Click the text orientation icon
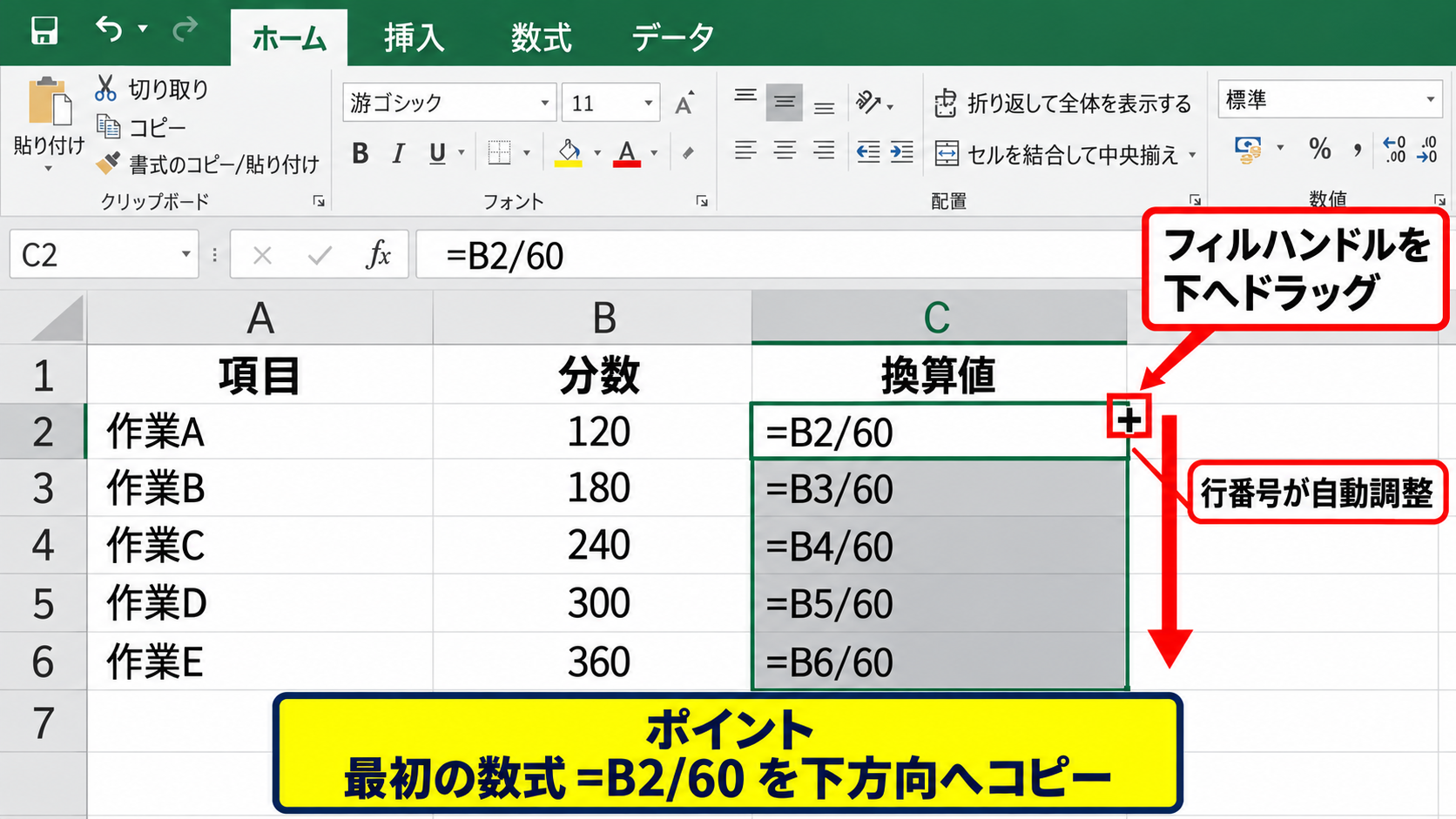This screenshot has width=1456, height=819. pos(869,103)
